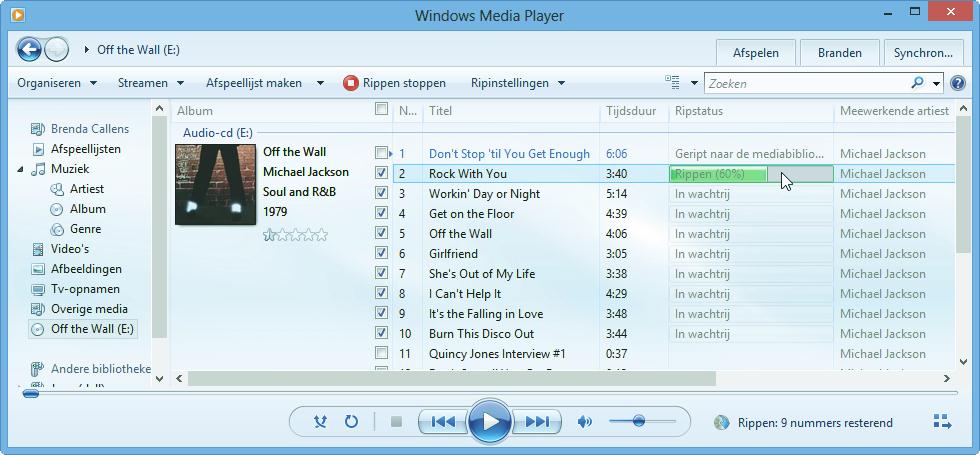Toggle repeat playback

coord(351,422)
